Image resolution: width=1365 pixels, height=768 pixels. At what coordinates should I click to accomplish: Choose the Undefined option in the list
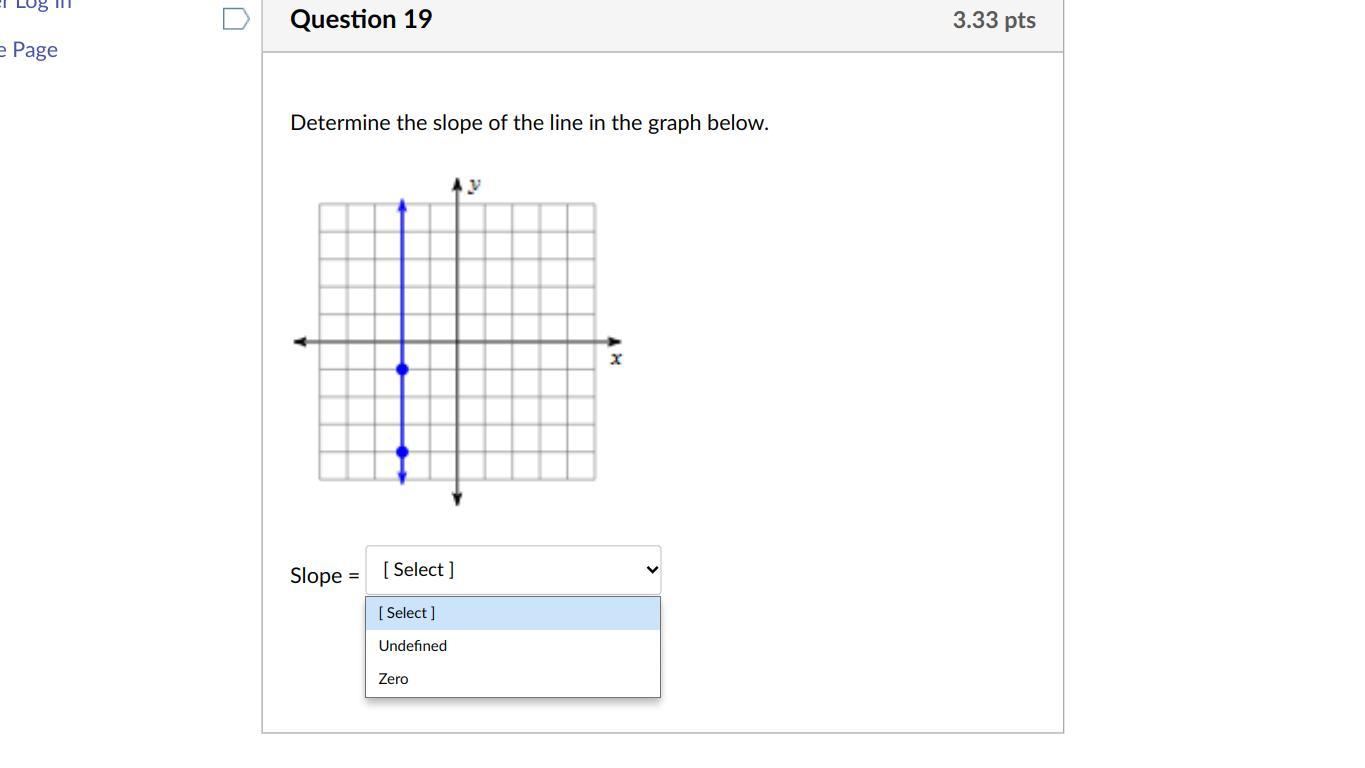(413, 646)
